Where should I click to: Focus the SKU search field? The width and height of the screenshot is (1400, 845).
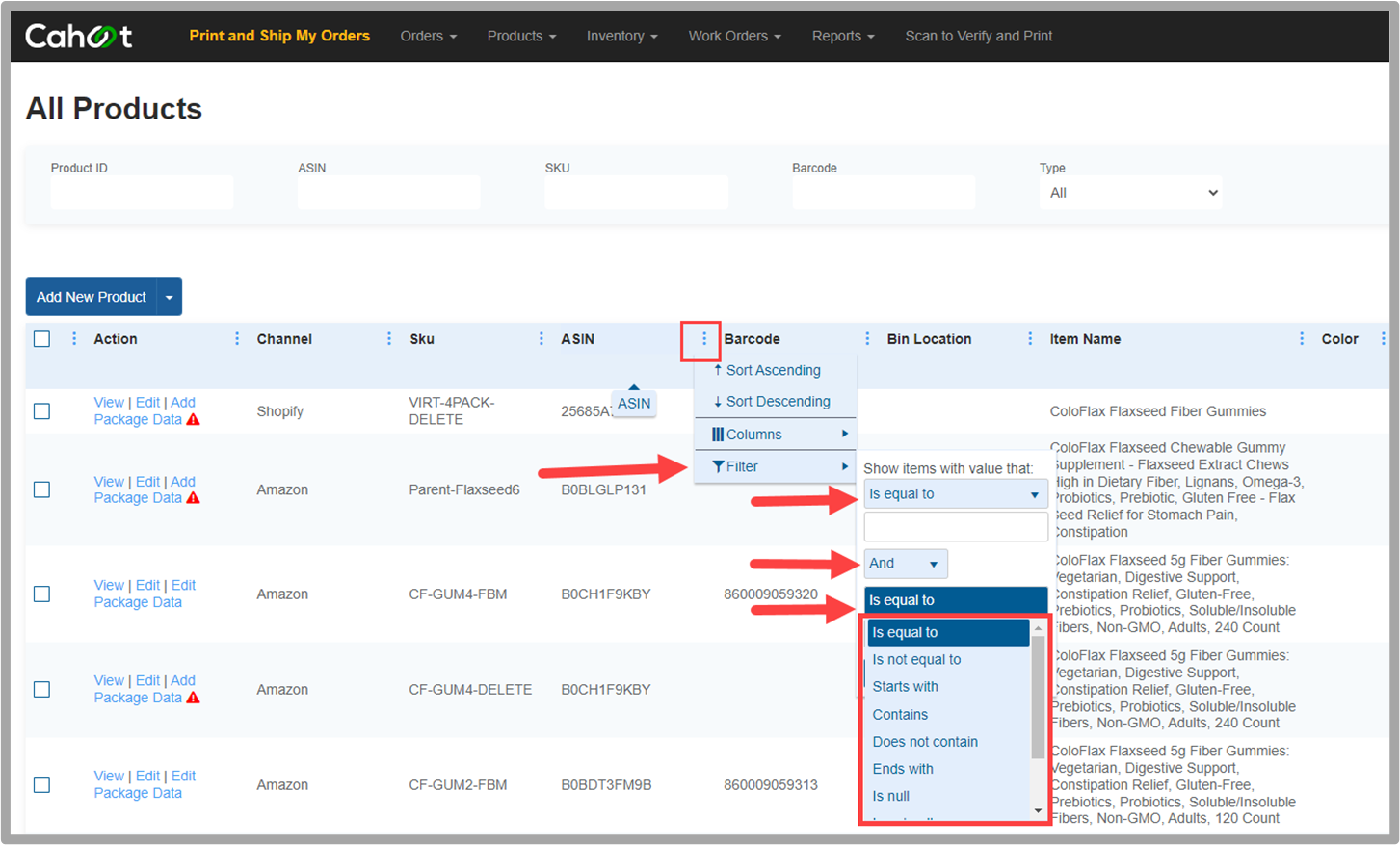pyautogui.click(x=636, y=193)
